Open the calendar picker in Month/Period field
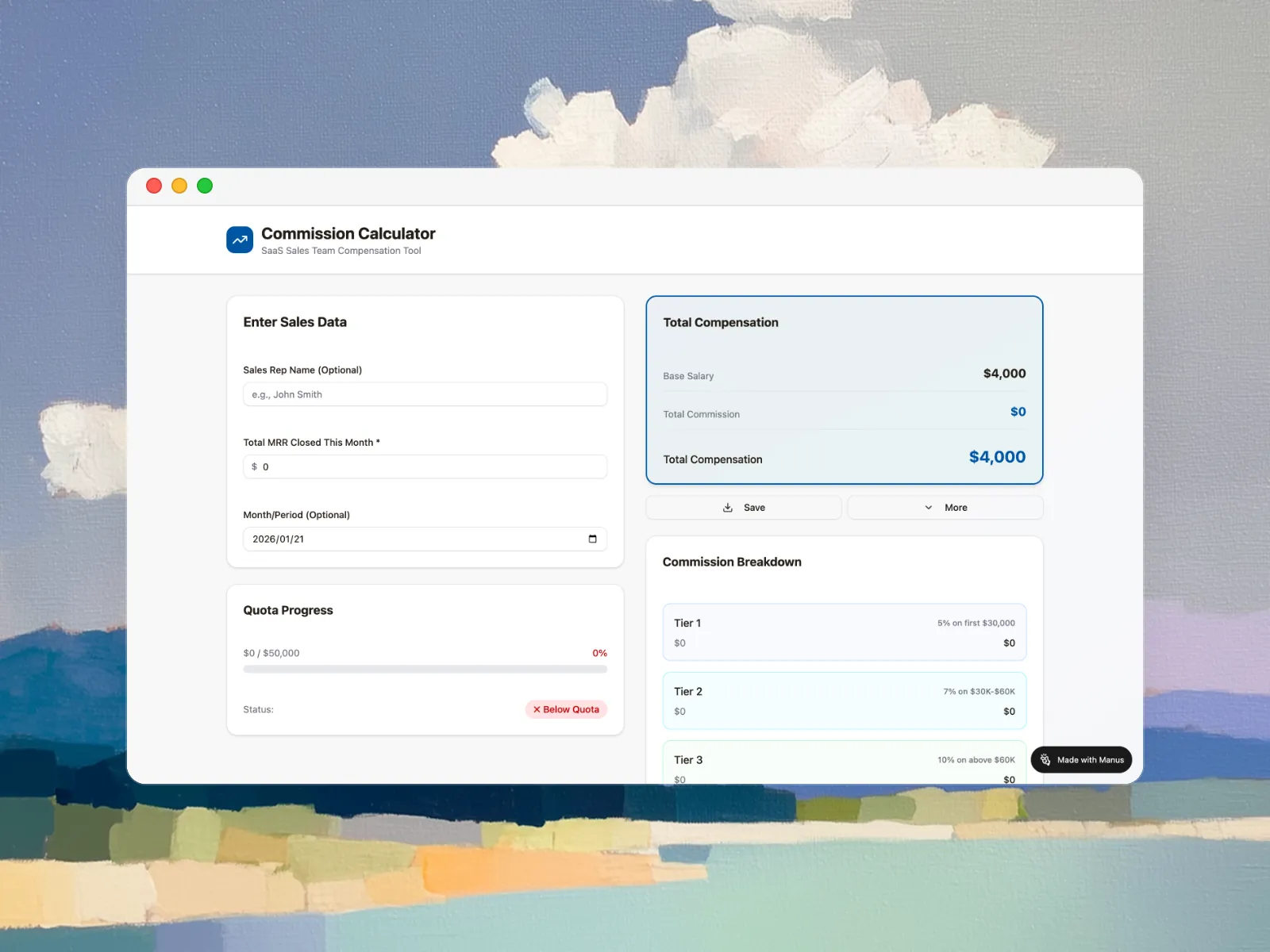The image size is (1270, 952). pyautogui.click(x=593, y=539)
